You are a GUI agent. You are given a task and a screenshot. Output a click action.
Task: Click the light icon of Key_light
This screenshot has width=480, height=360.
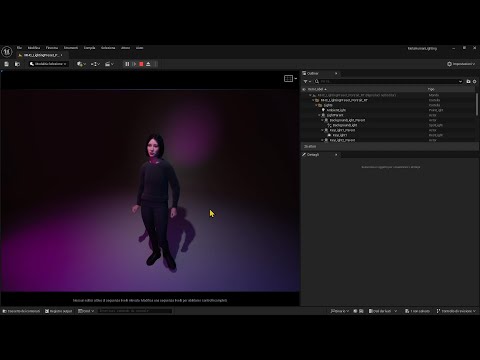(329, 135)
